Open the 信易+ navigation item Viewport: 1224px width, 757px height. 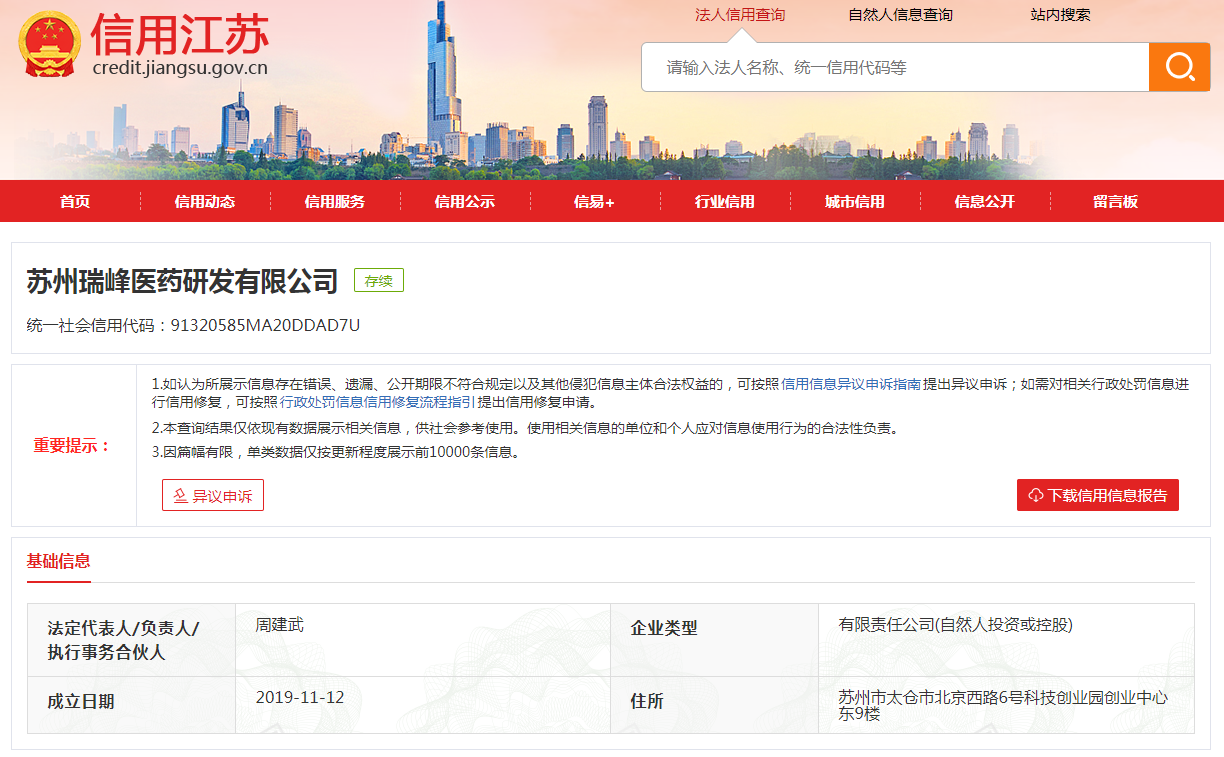click(594, 201)
